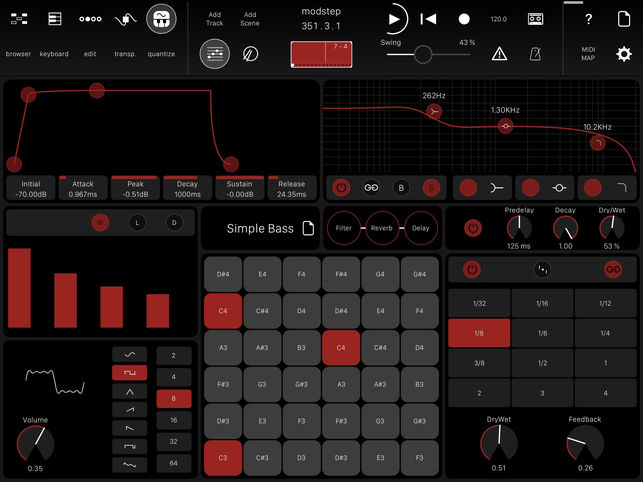Select the square waveform icon
The height and width of the screenshot is (482, 643).
pyautogui.click(x=130, y=373)
